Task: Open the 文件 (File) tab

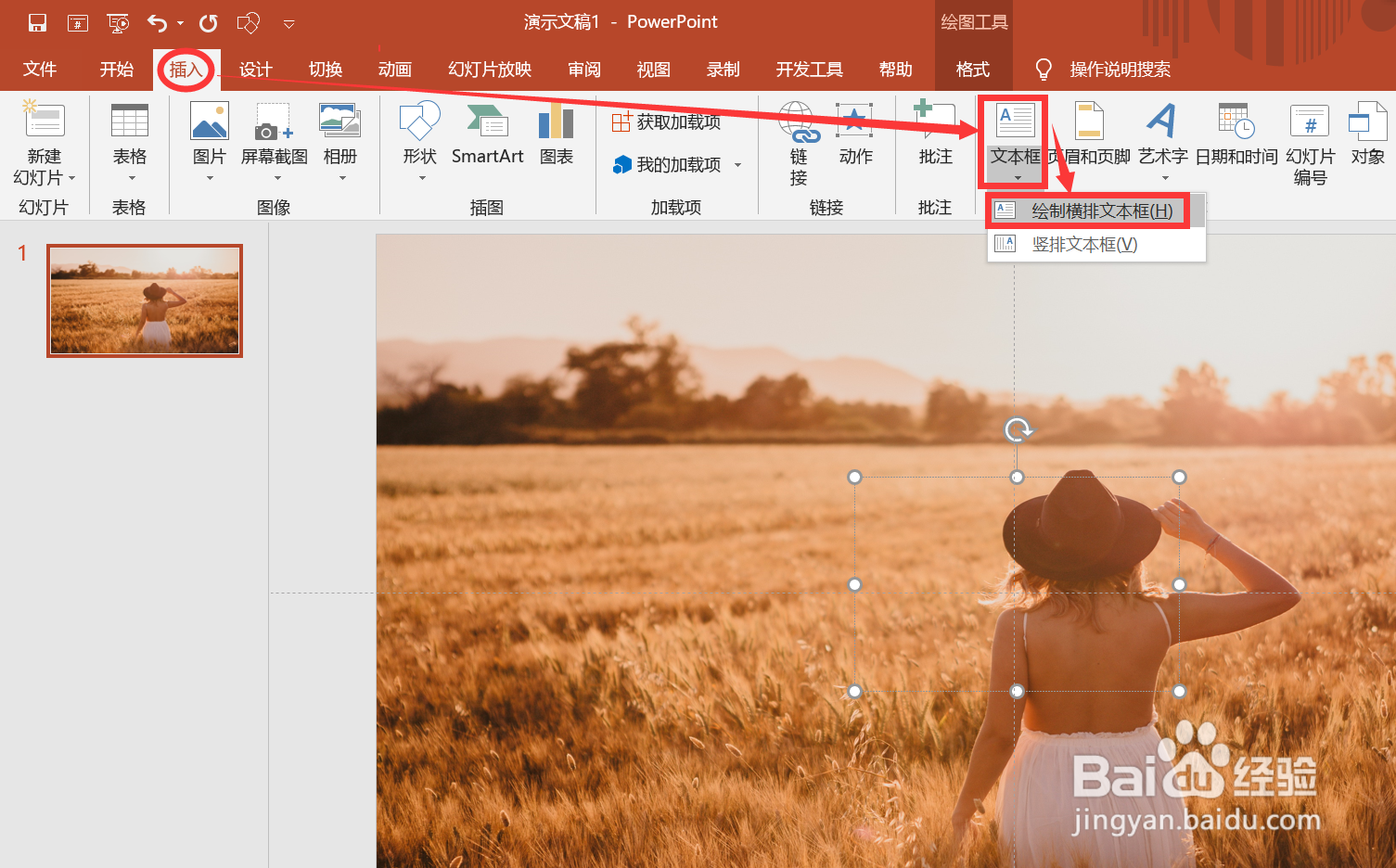Action: click(x=40, y=70)
